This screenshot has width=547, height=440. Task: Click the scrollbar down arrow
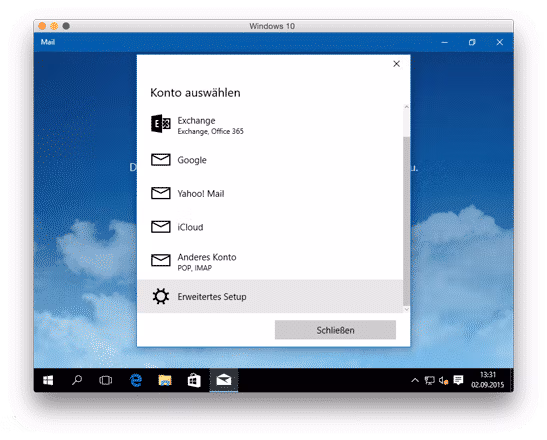(x=406, y=309)
